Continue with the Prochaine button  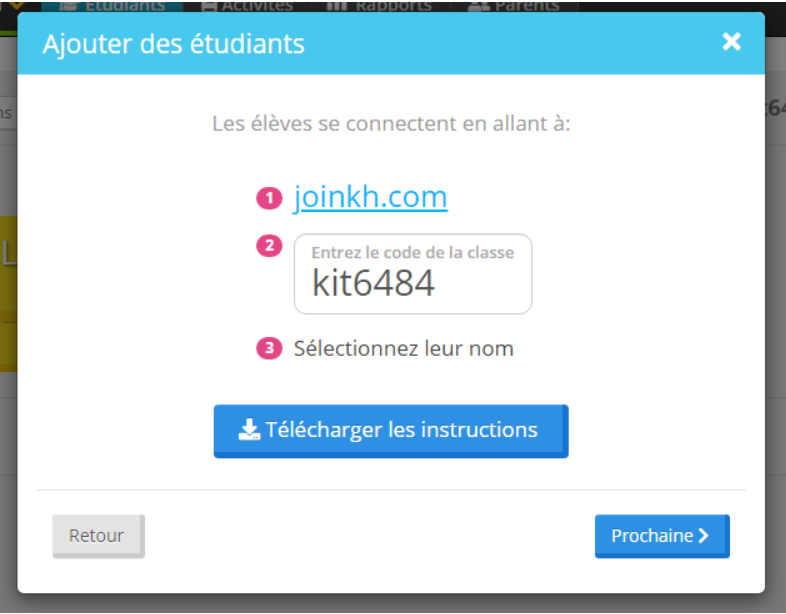point(662,536)
